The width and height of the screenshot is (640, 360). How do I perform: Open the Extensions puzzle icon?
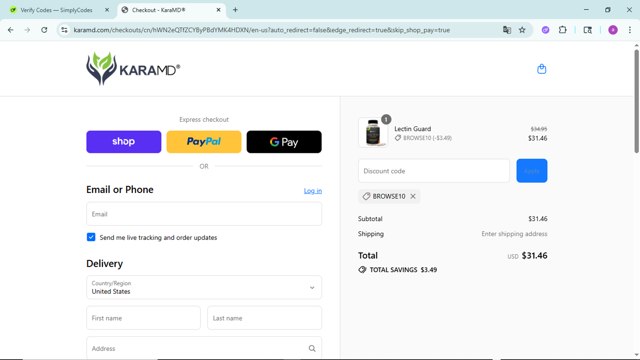pos(562,30)
